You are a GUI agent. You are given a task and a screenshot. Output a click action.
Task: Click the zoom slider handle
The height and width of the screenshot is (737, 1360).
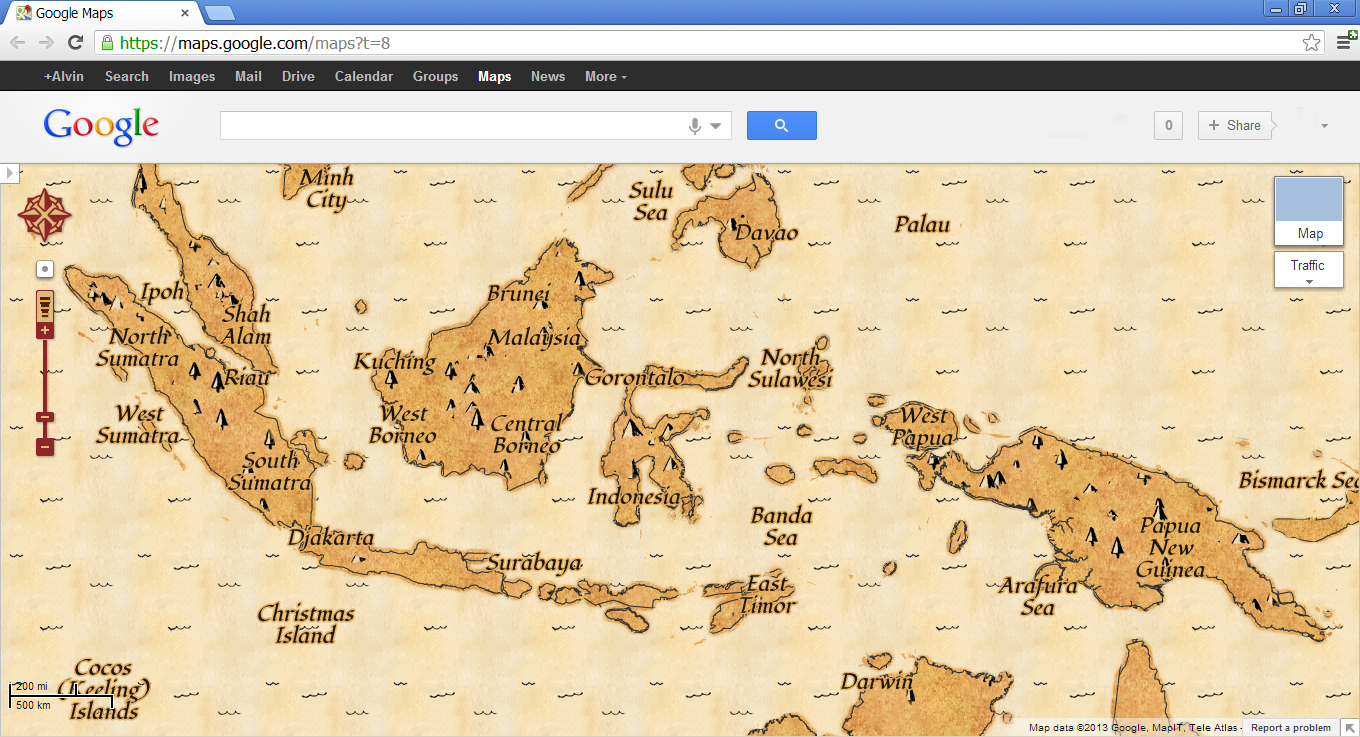coord(45,417)
